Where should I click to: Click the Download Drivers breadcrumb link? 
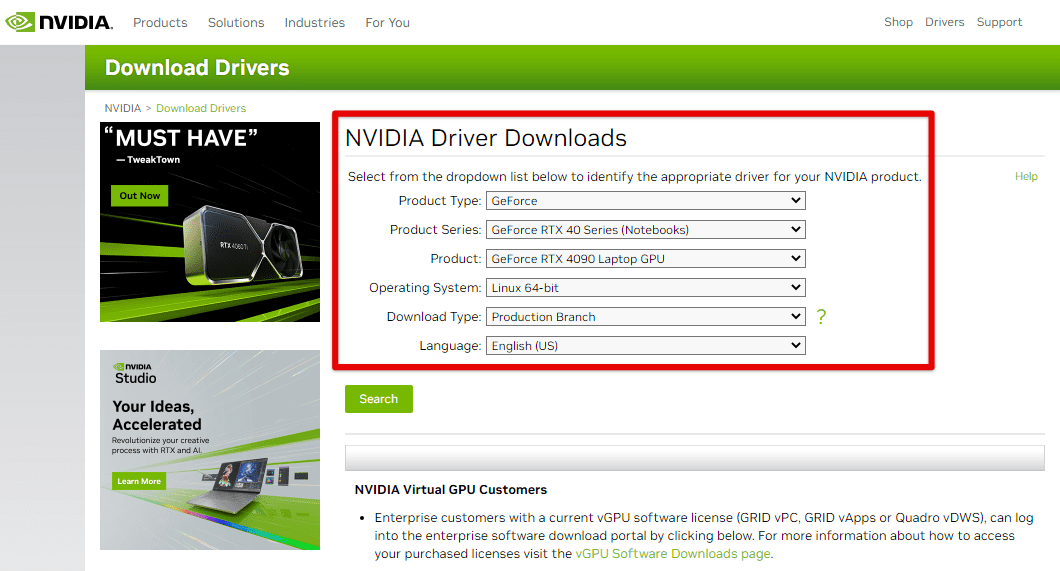[x=201, y=108]
